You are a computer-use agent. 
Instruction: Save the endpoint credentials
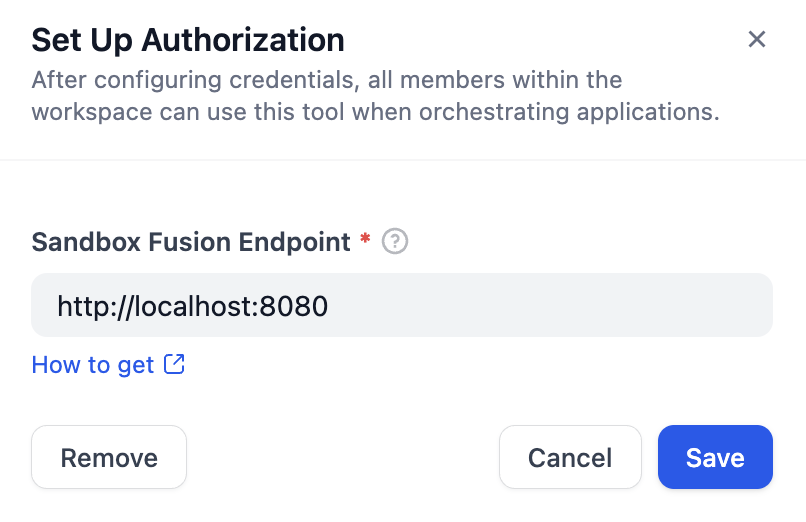click(715, 457)
